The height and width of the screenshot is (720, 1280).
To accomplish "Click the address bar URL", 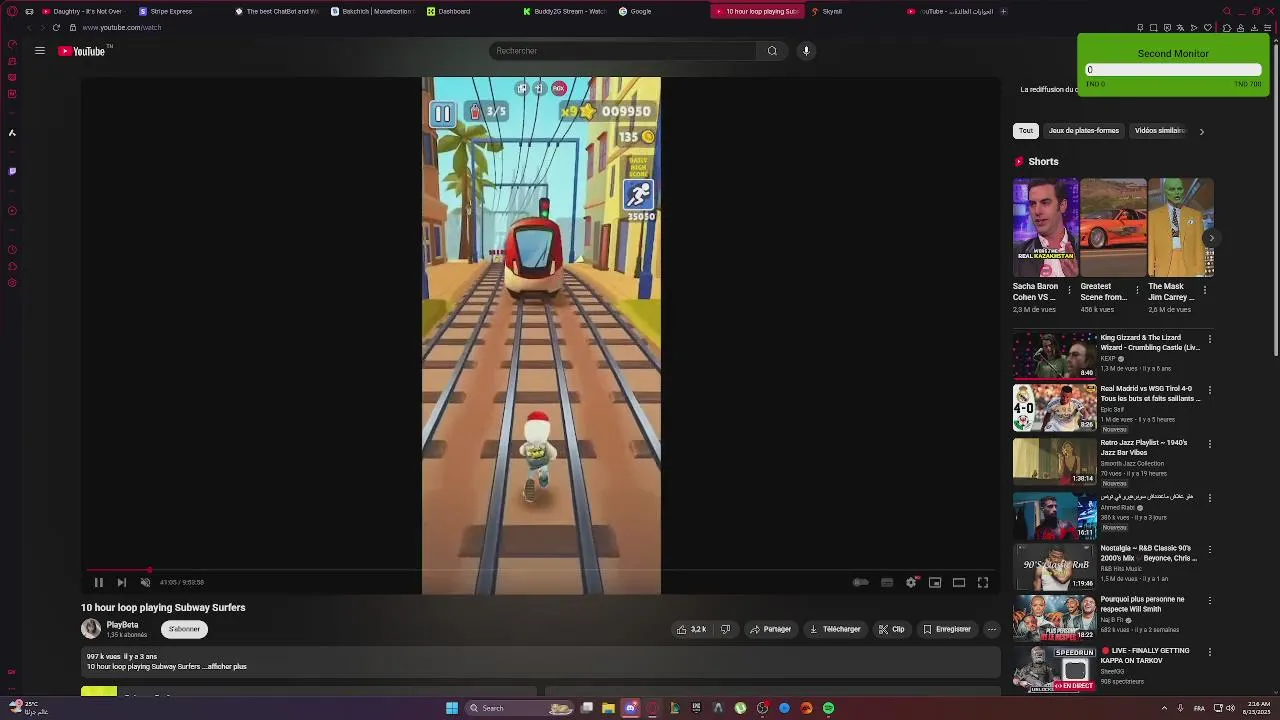I will (122, 28).
